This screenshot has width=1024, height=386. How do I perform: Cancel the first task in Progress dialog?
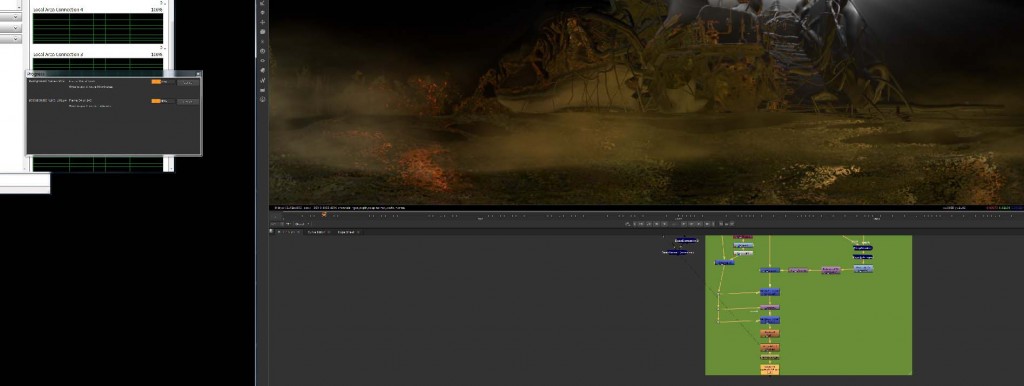(x=187, y=82)
